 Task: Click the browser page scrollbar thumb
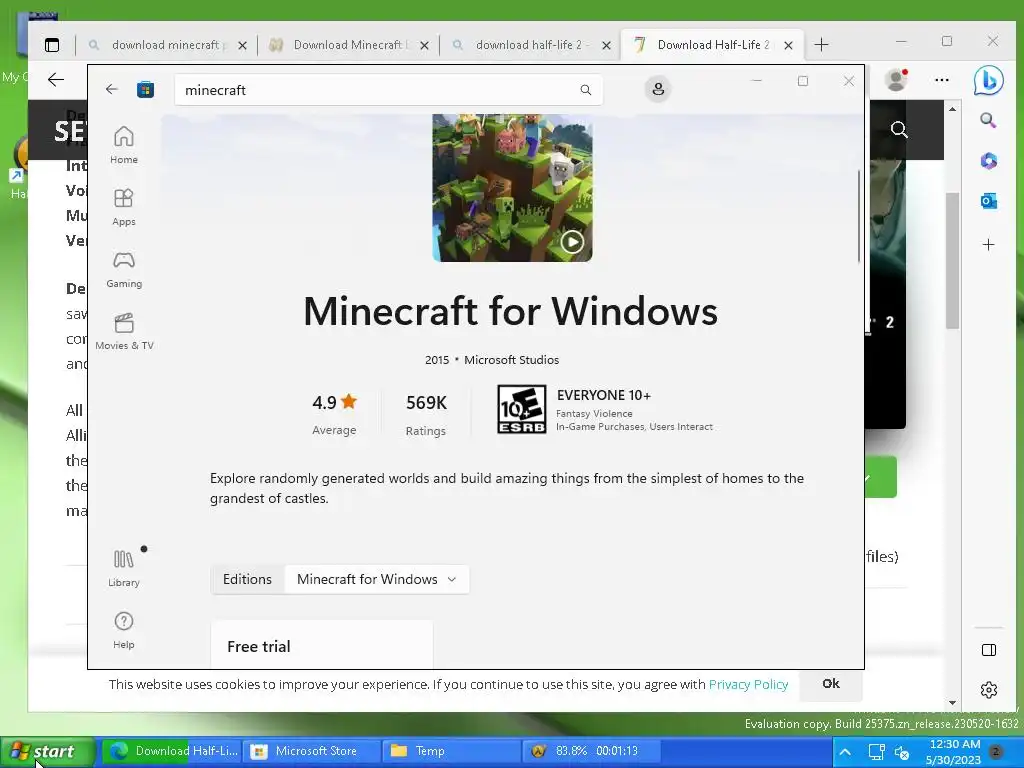[953, 260]
